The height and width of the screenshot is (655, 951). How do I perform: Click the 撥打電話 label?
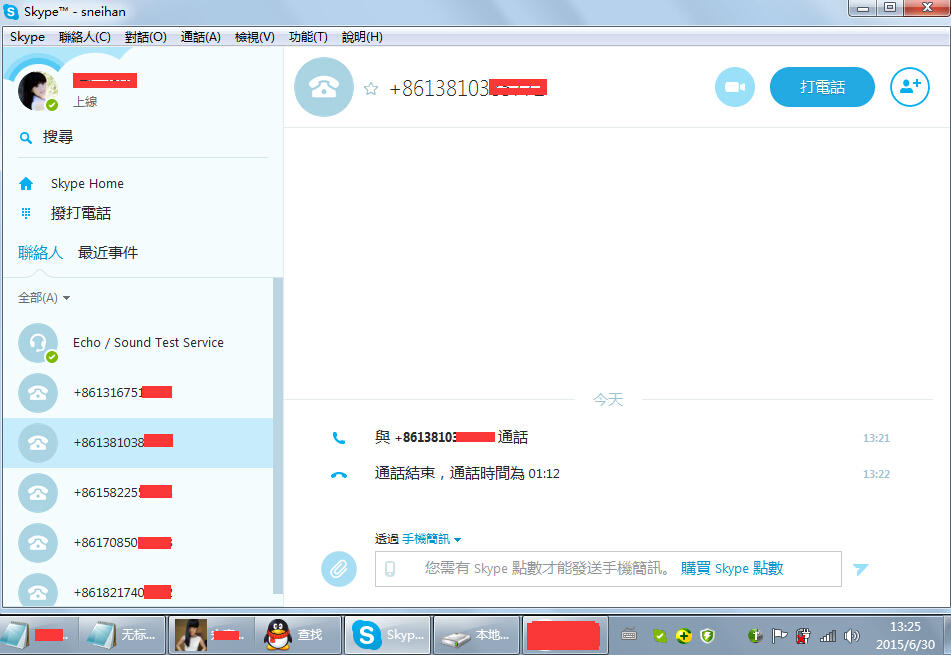[x=81, y=213]
